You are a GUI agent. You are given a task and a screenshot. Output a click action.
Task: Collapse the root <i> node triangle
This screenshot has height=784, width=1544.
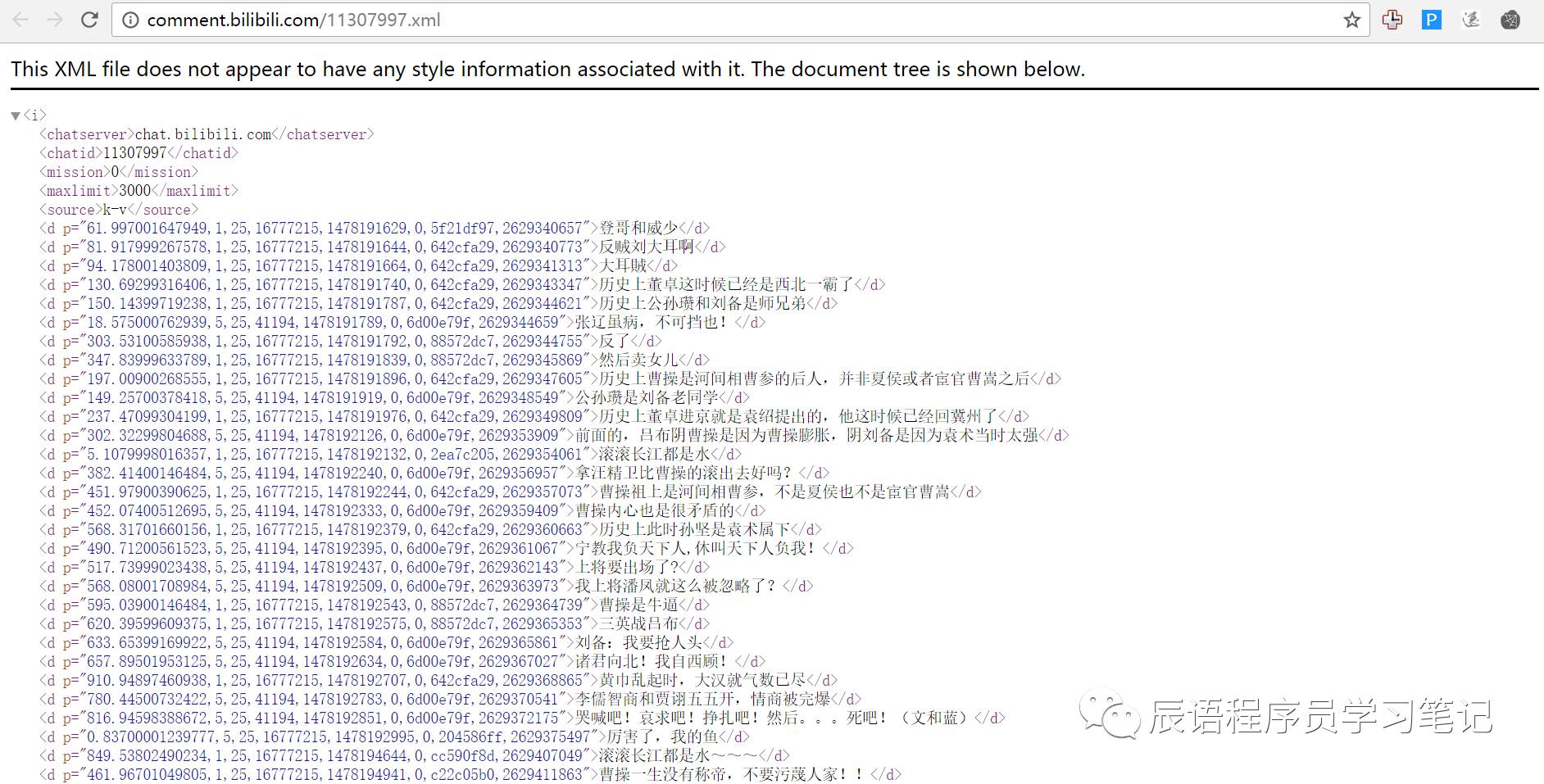tap(16, 116)
